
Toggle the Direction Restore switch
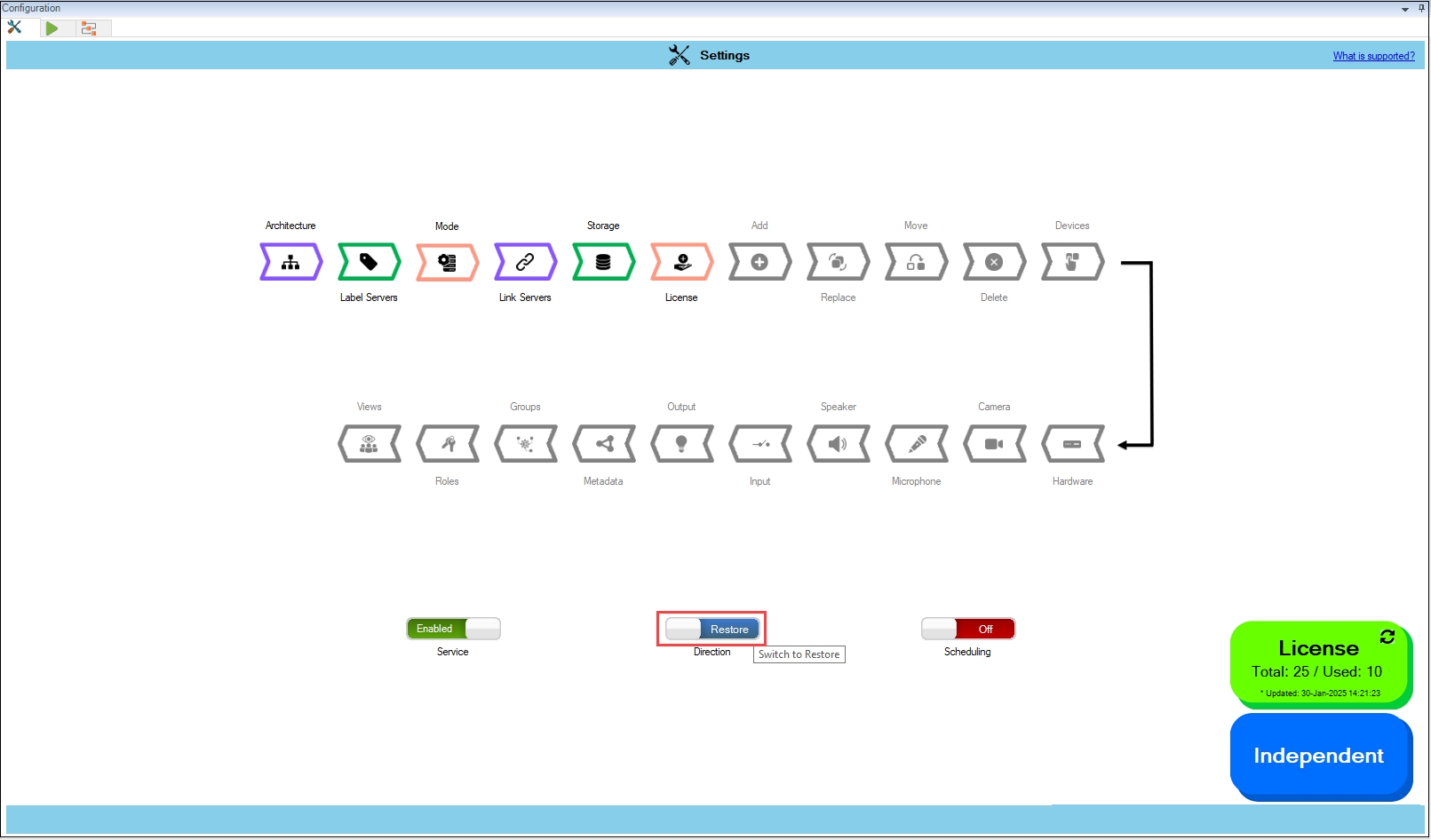[712, 630]
